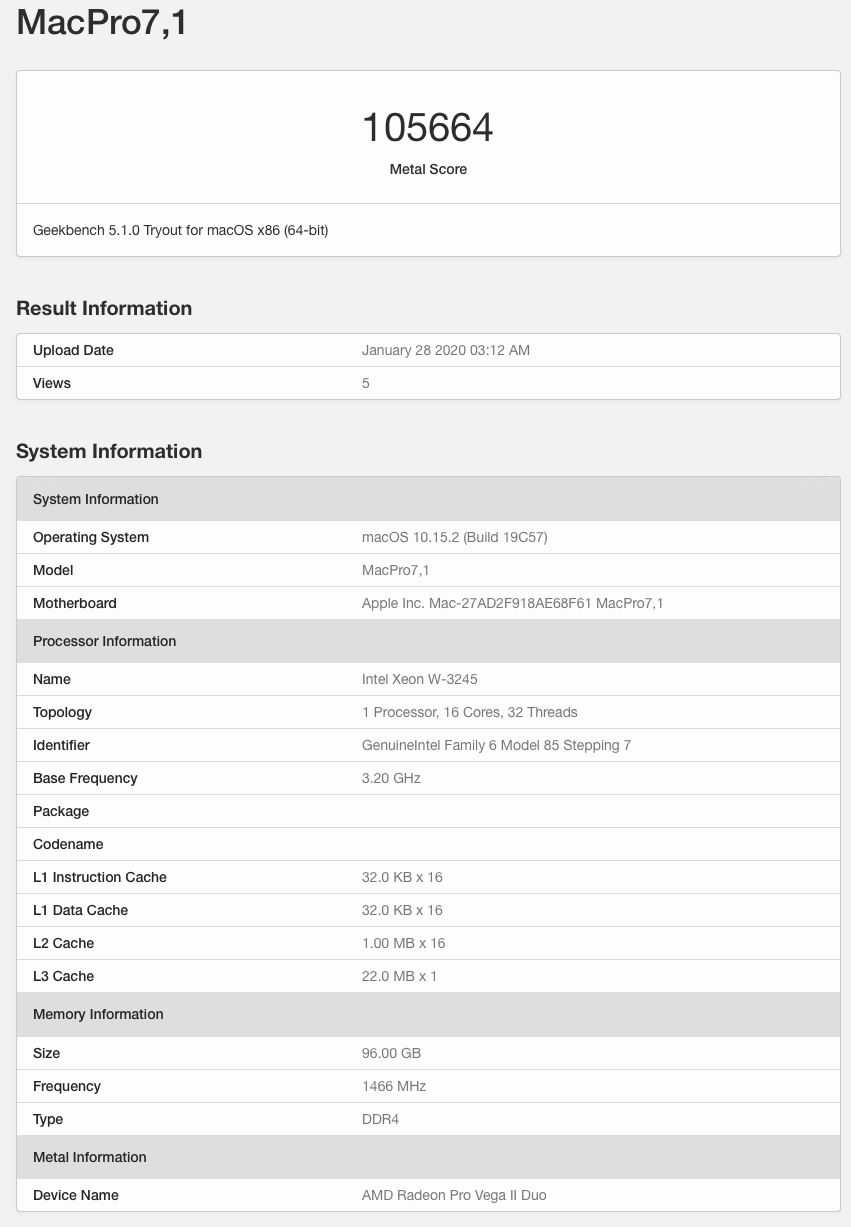
Task: Select the 3.20 GHz value
Action: click(x=391, y=778)
